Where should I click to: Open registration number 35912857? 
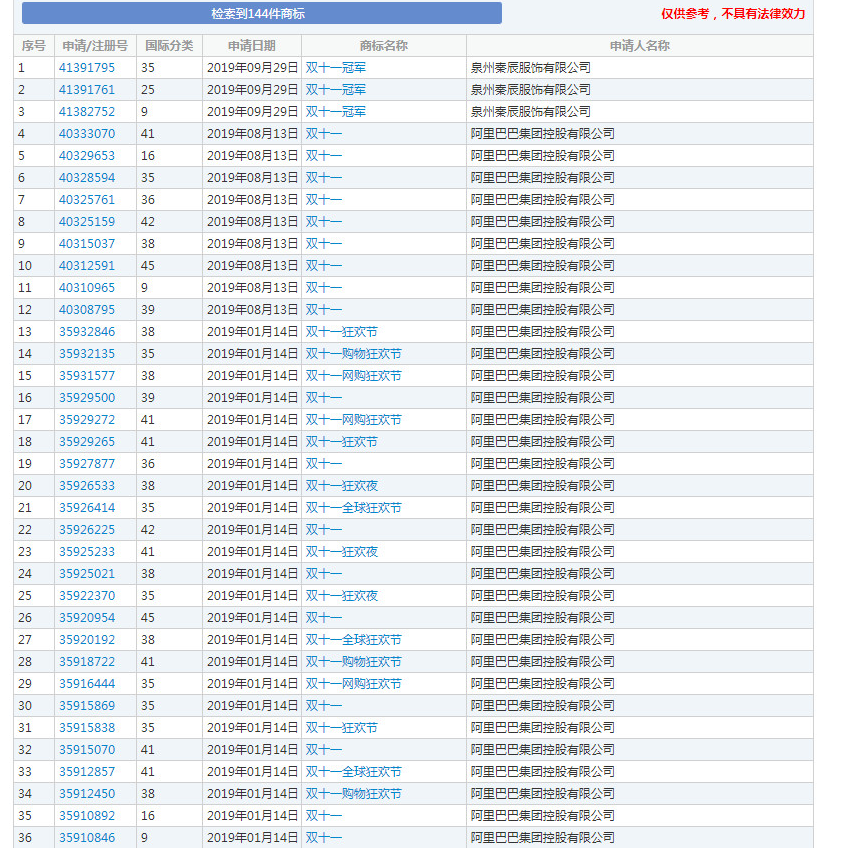coord(86,772)
